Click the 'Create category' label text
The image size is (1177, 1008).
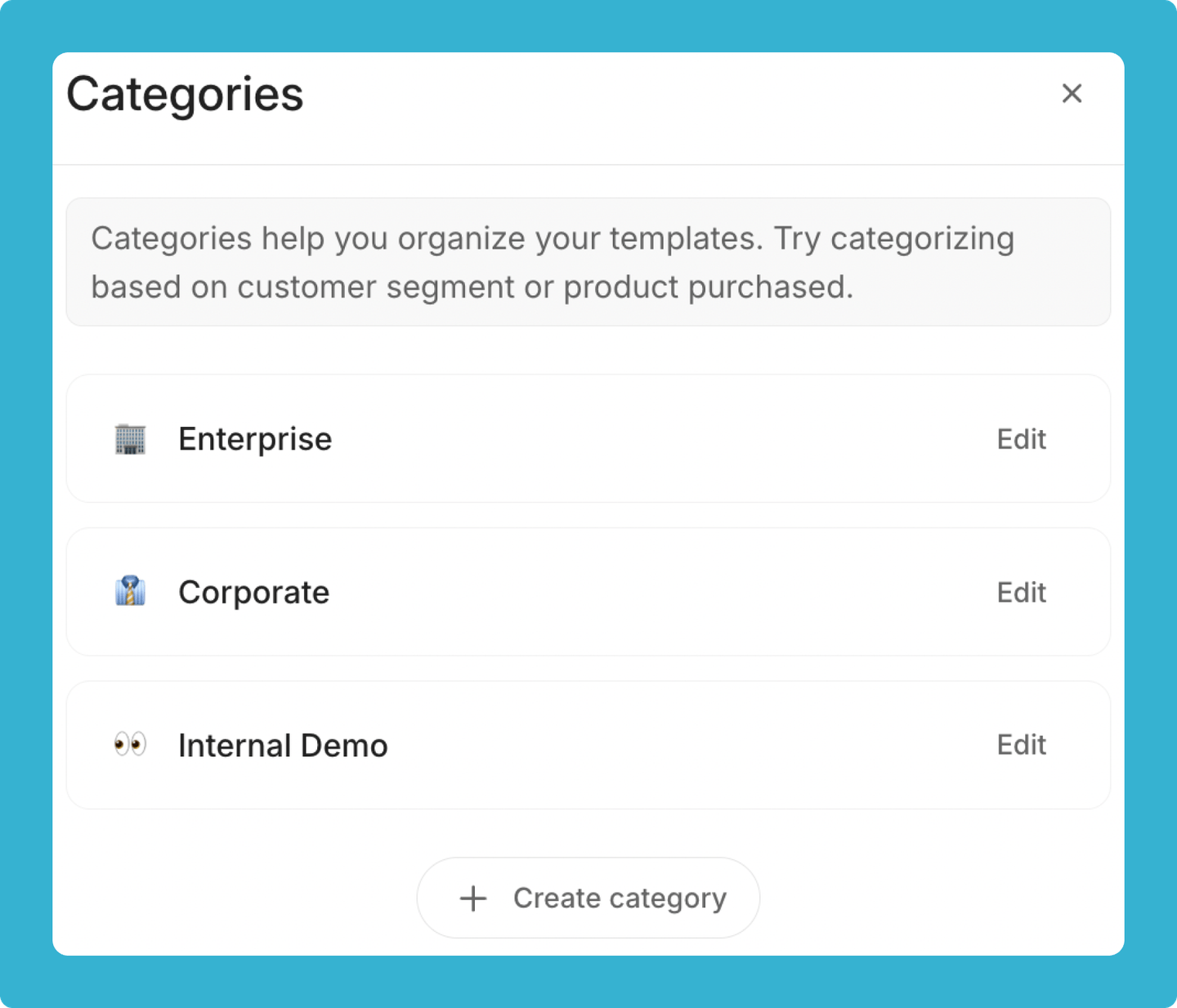click(620, 898)
